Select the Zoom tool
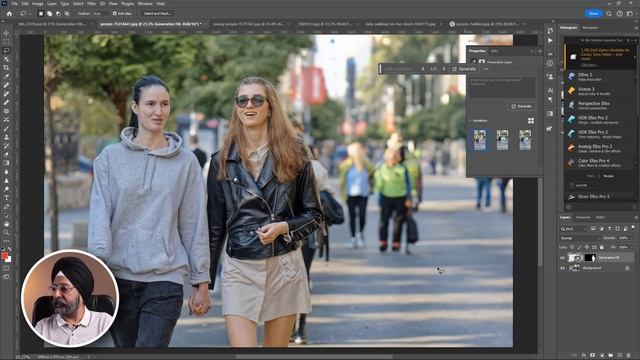Image resolution: width=640 pixels, height=360 pixels. coord(6,232)
